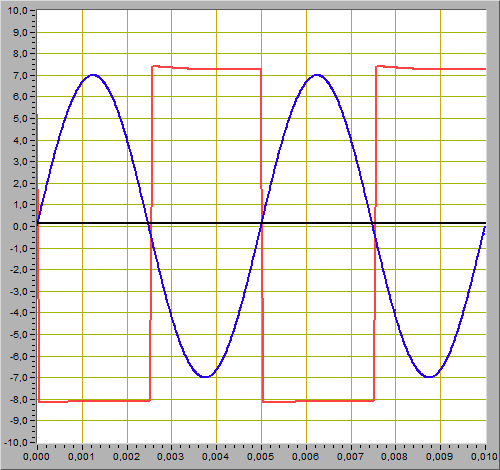This screenshot has height=470, width=500.
Task: Select the x-axis label "0,001"
Action: click(82, 457)
